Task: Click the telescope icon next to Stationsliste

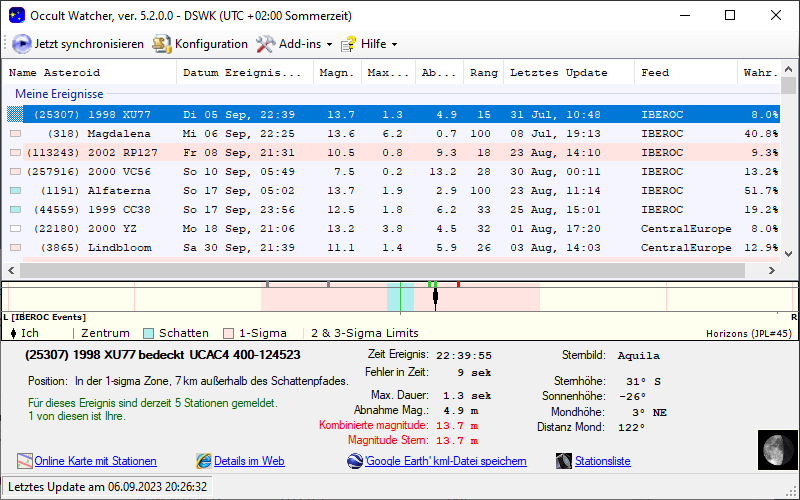Action: click(565, 461)
